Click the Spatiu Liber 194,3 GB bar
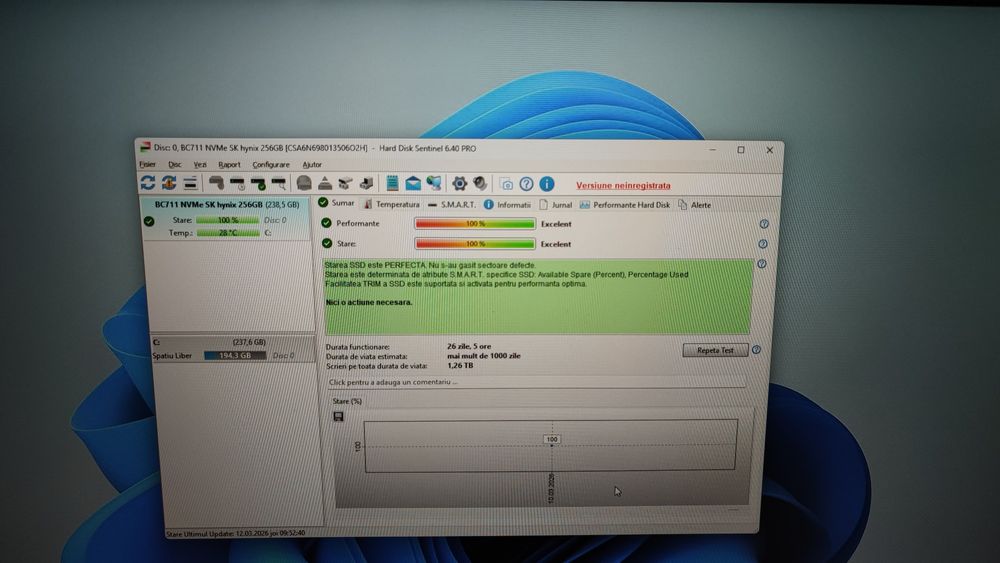 click(x=235, y=355)
